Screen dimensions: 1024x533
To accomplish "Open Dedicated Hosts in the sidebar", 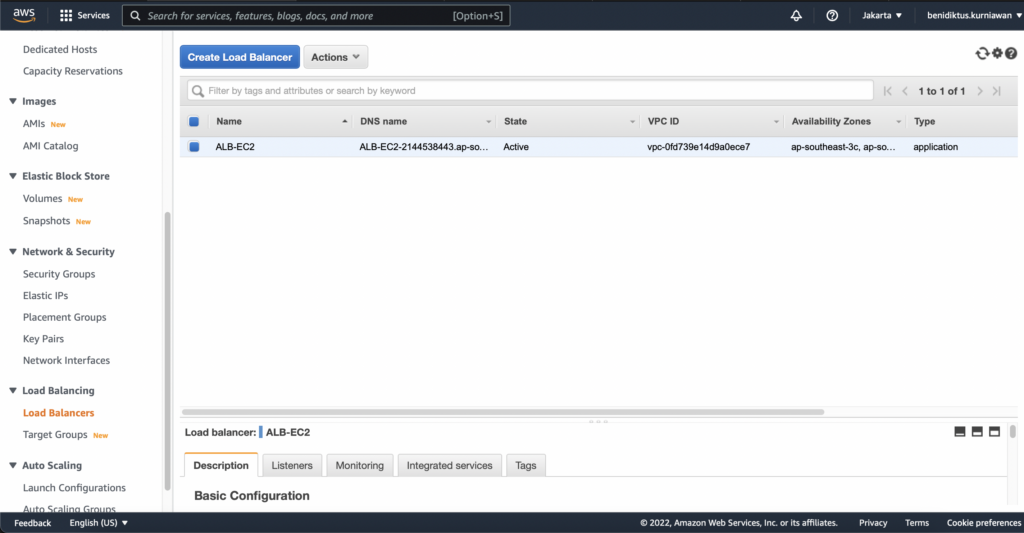I will pos(60,49).
